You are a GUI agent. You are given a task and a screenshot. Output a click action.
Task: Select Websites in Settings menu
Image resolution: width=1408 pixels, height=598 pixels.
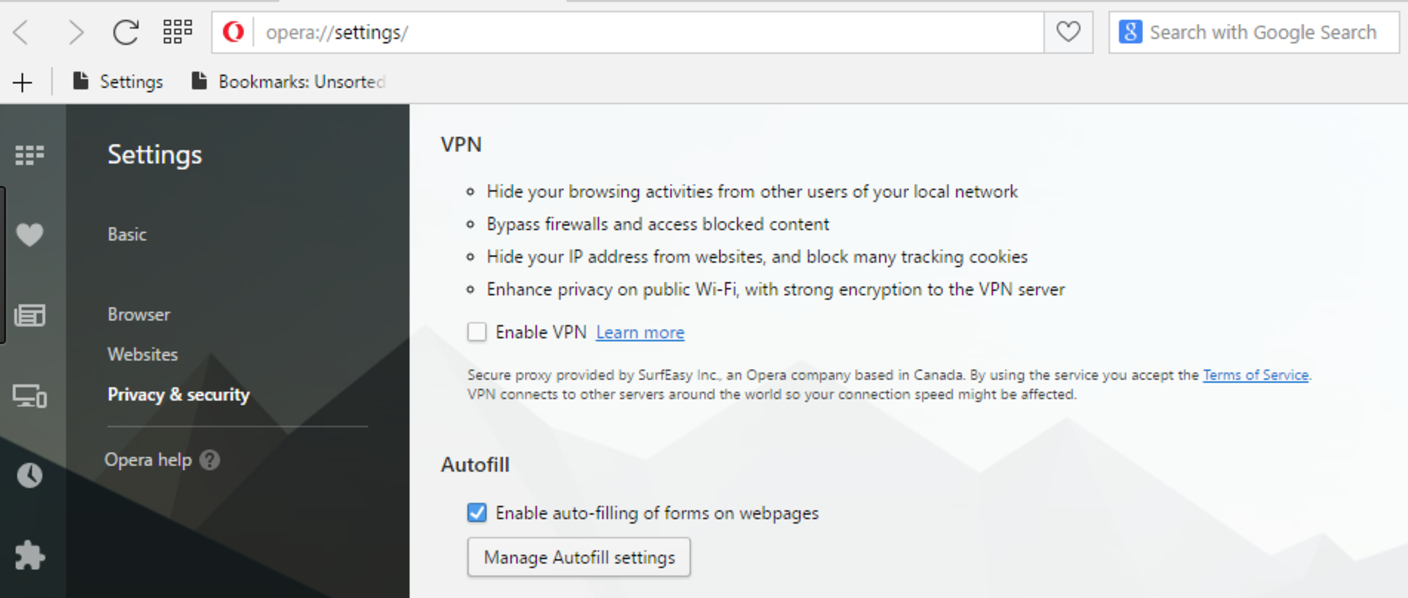click(143, 354)
